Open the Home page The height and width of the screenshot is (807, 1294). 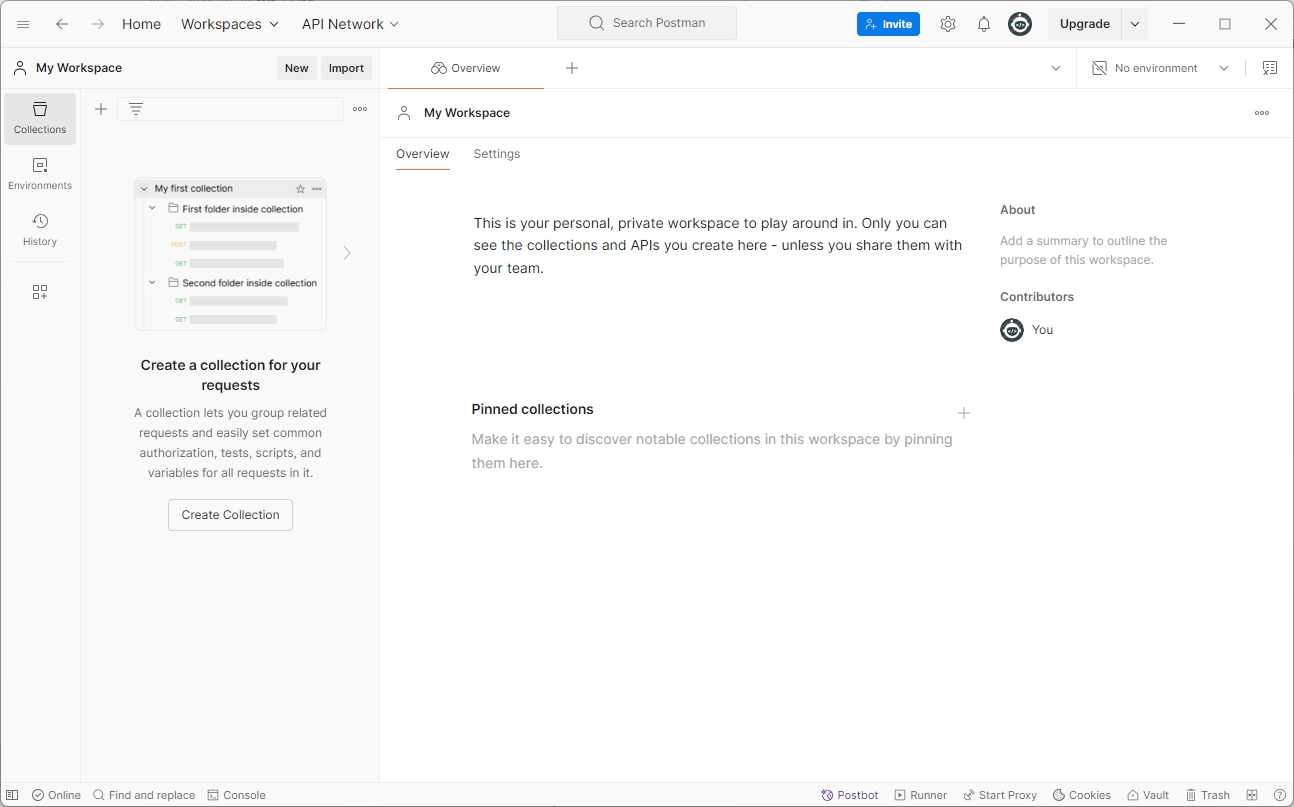[x=141, y=24]
